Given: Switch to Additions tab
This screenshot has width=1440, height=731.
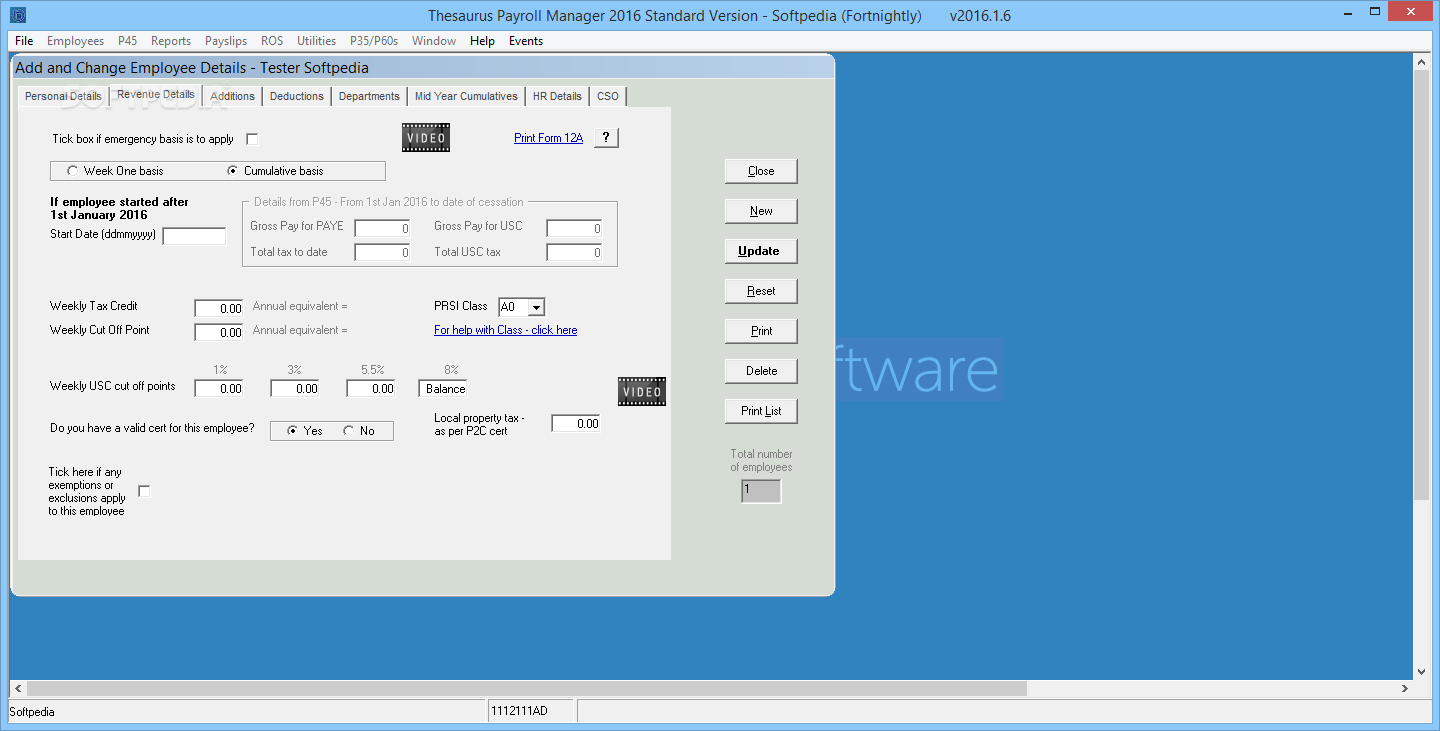Looking at the screenshot, I should [x=233, y=96].
